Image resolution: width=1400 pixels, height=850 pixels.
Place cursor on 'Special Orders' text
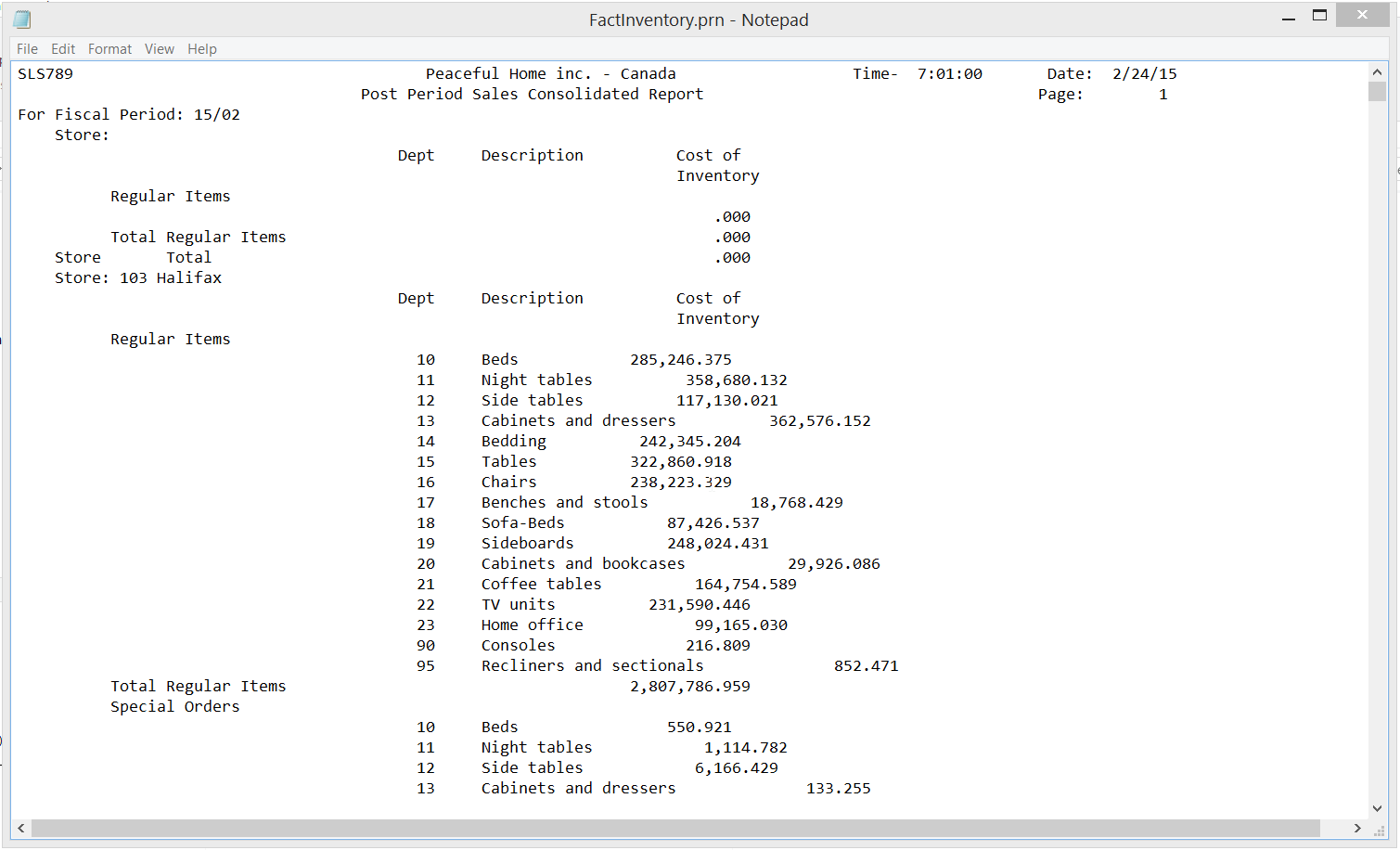[174, 707]
